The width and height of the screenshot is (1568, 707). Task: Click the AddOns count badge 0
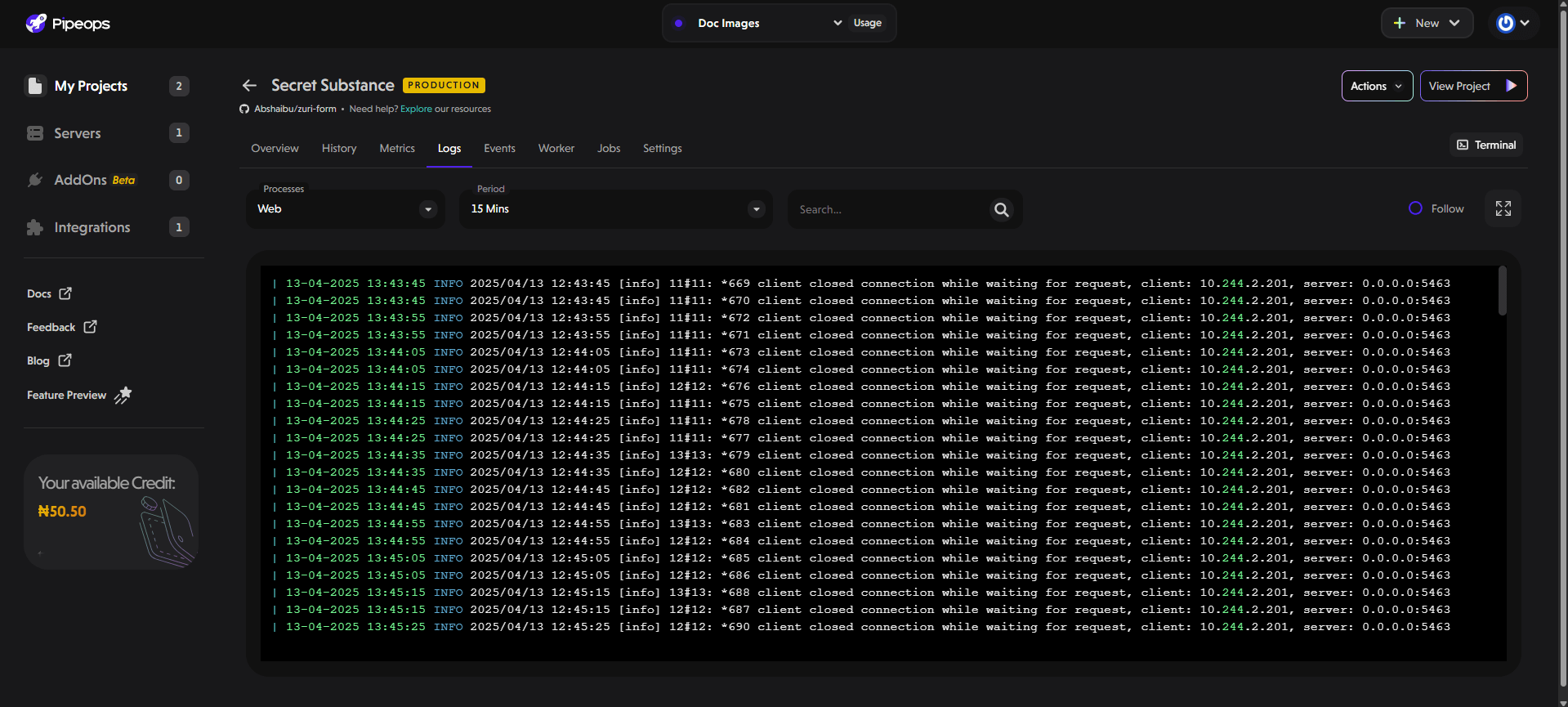pos(179,180)
